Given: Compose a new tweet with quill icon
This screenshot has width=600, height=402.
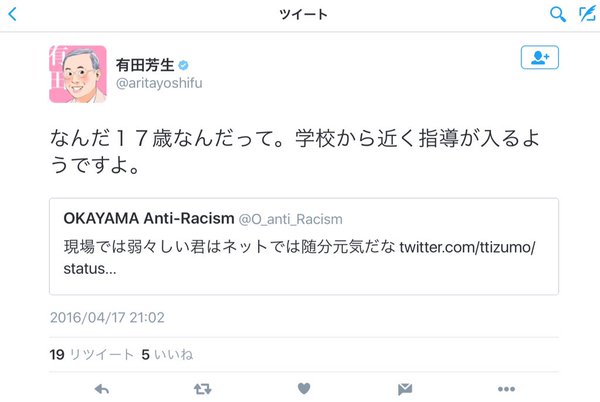Looking at the screenshot, I should (587, 14).
